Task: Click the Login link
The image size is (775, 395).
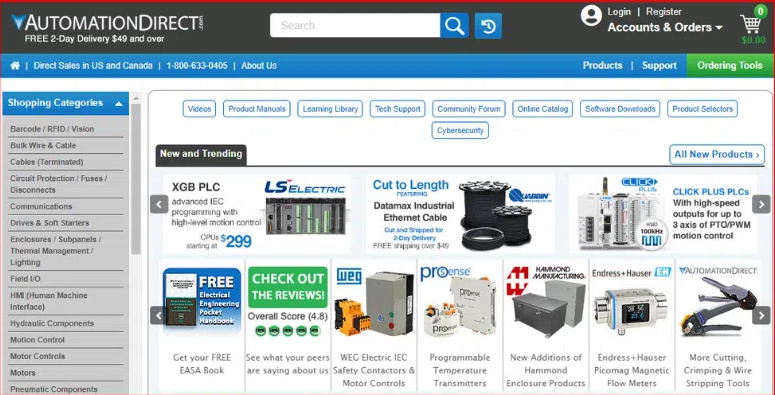Action: [619, 11]
